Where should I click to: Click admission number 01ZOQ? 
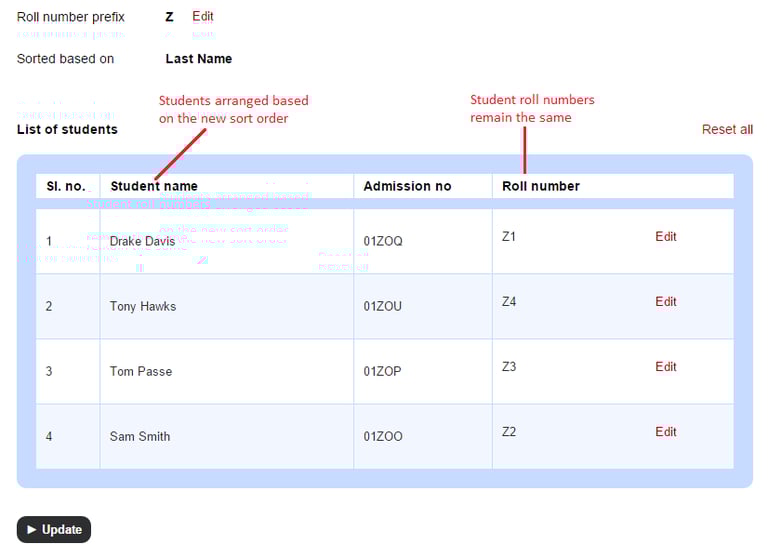383,241
